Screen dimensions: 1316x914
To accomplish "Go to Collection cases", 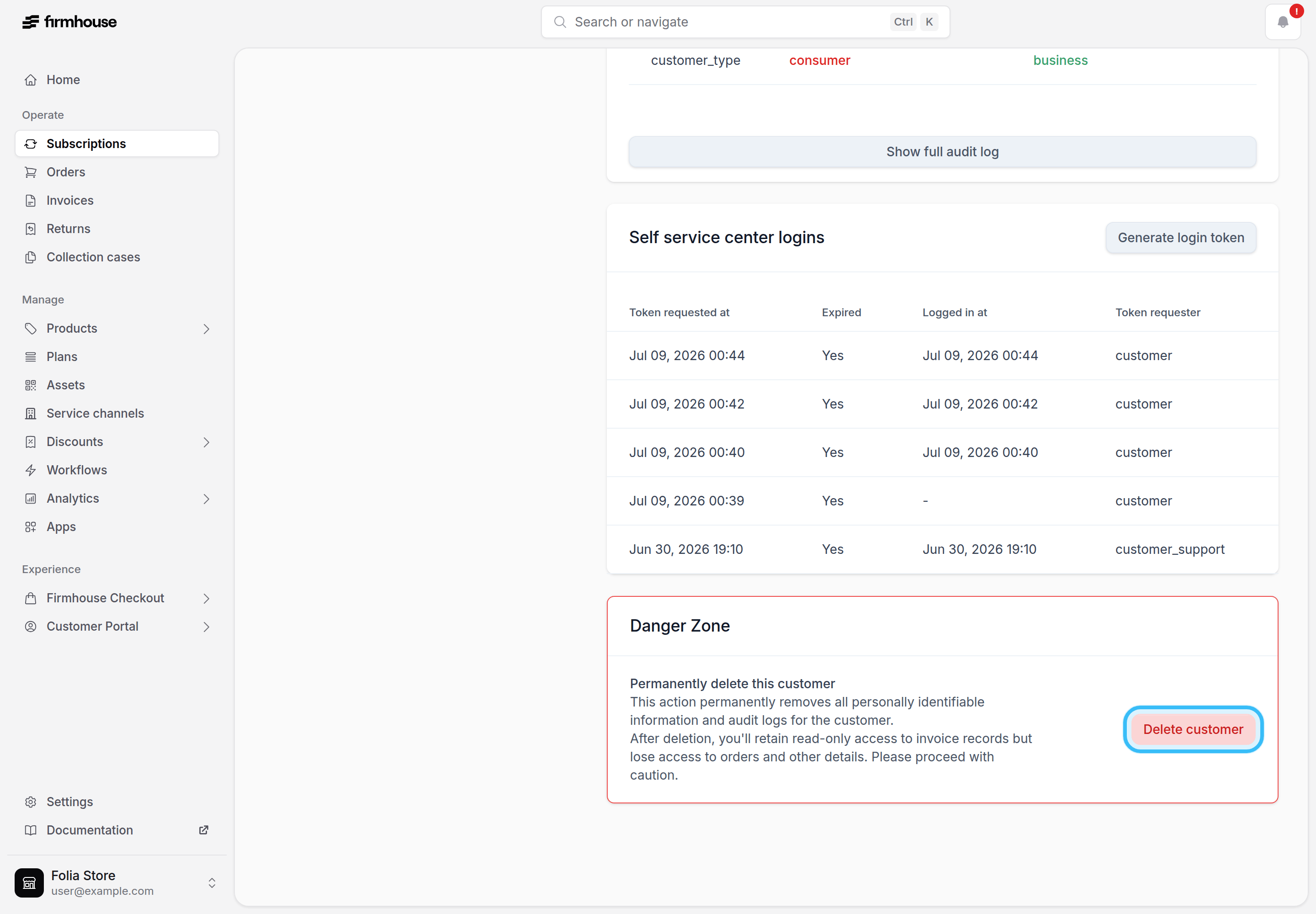I will [117, 257].
